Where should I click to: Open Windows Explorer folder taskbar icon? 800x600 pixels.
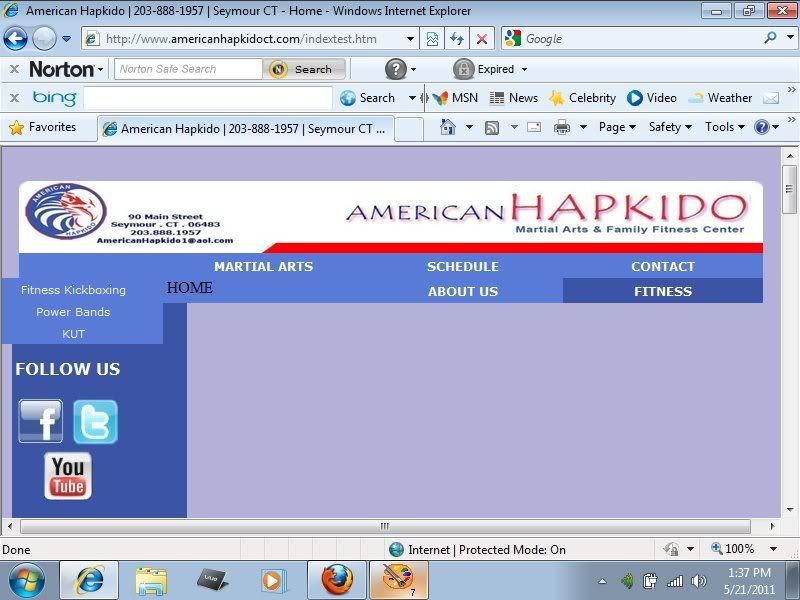pyautogui.click(x=151, y=581)
